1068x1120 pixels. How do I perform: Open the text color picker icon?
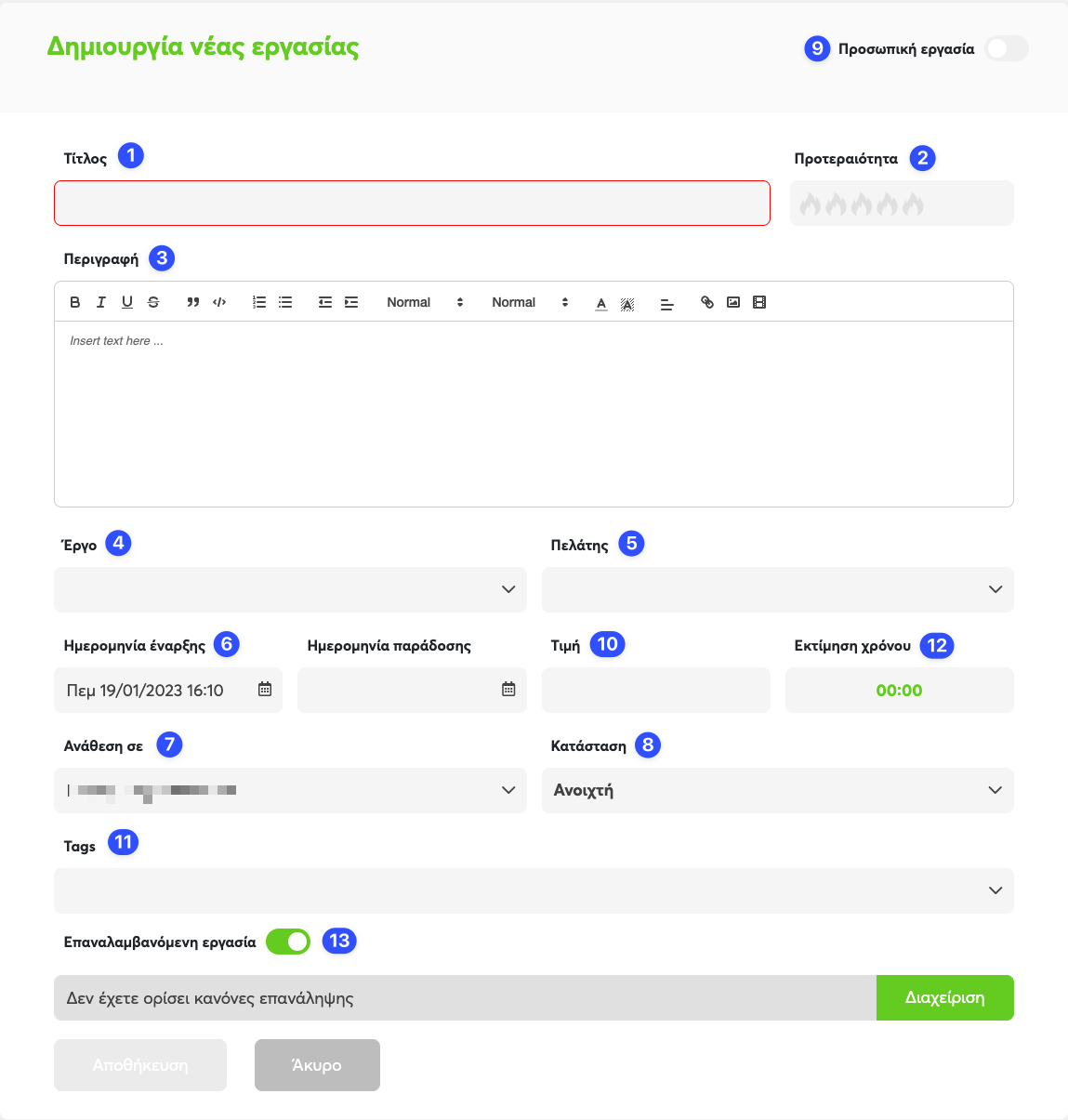[x=601, y=302]
